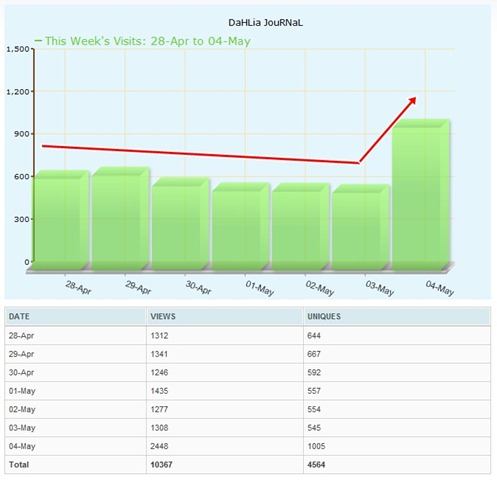Click the green legend dash marker
Viewport: 497px width, 480px height.
[x=38, y=41]
